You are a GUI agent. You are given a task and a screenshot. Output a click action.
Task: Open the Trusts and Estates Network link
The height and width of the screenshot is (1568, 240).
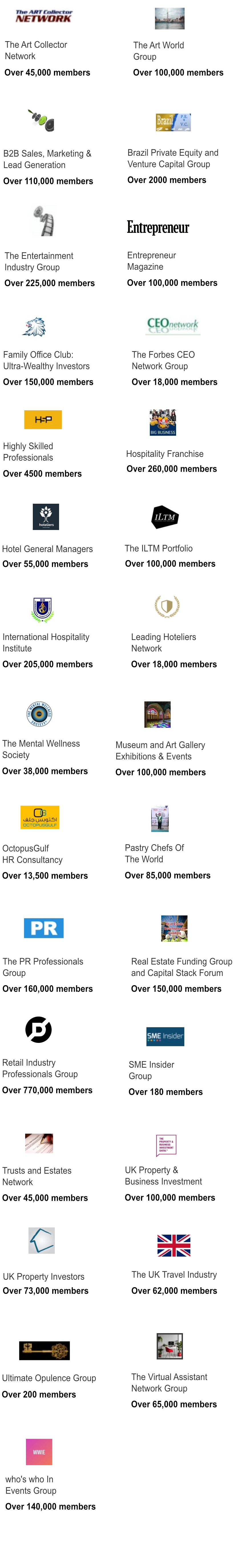37,1176
